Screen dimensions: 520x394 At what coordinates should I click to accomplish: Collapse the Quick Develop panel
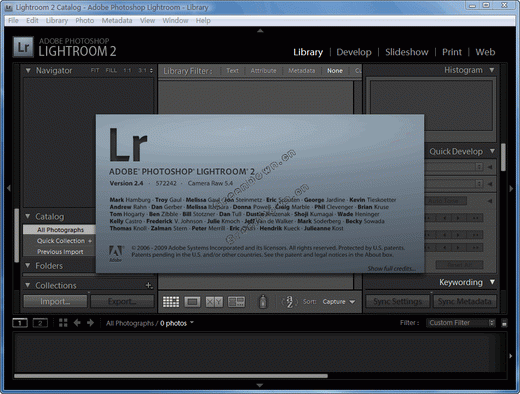pos(492,151)
